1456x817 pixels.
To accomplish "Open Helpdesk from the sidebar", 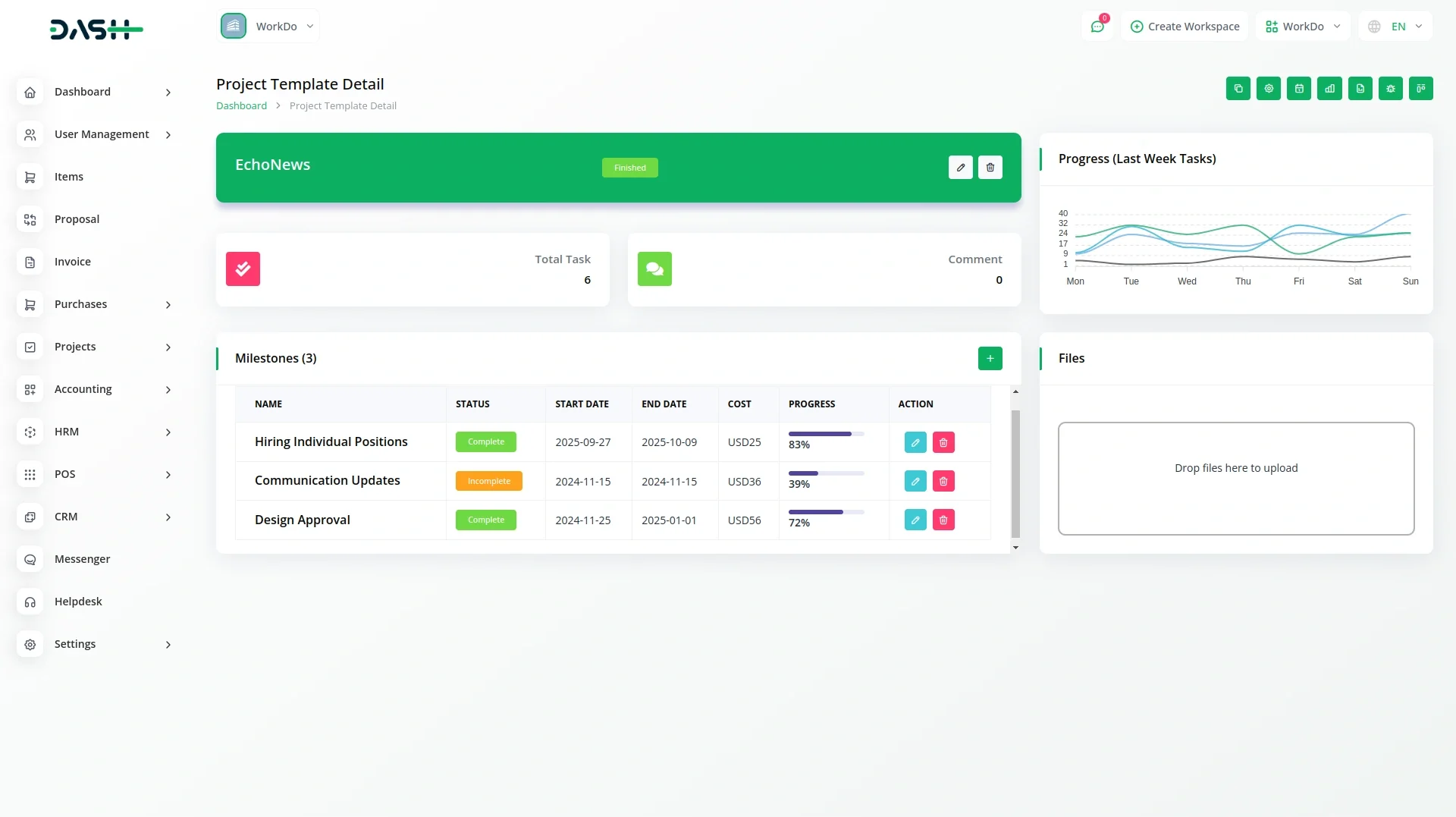I will 78,602.
